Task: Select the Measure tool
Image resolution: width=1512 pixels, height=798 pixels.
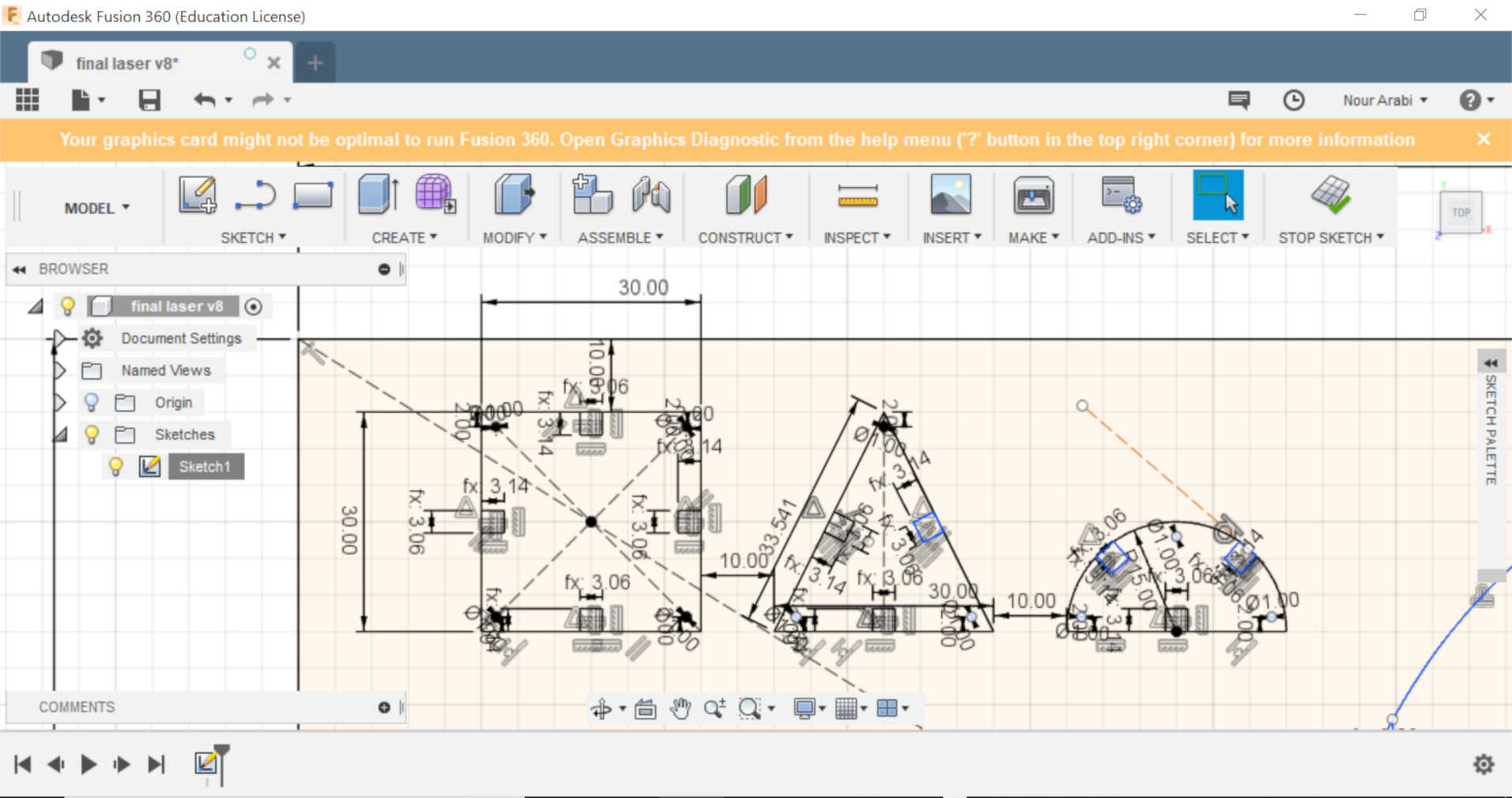Action: [x=858, y=196]
